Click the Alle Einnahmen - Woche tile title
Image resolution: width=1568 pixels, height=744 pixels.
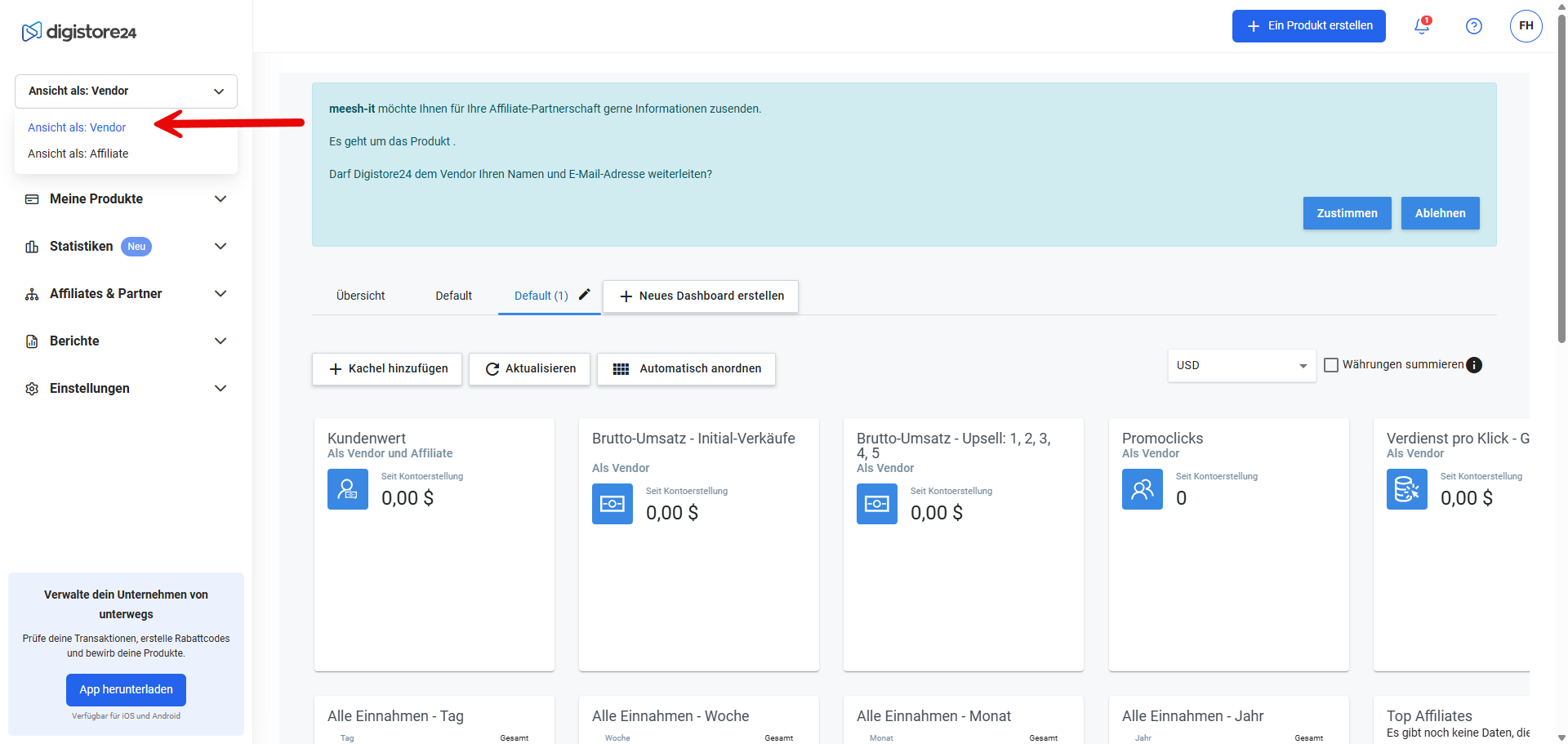click(670, 716)
